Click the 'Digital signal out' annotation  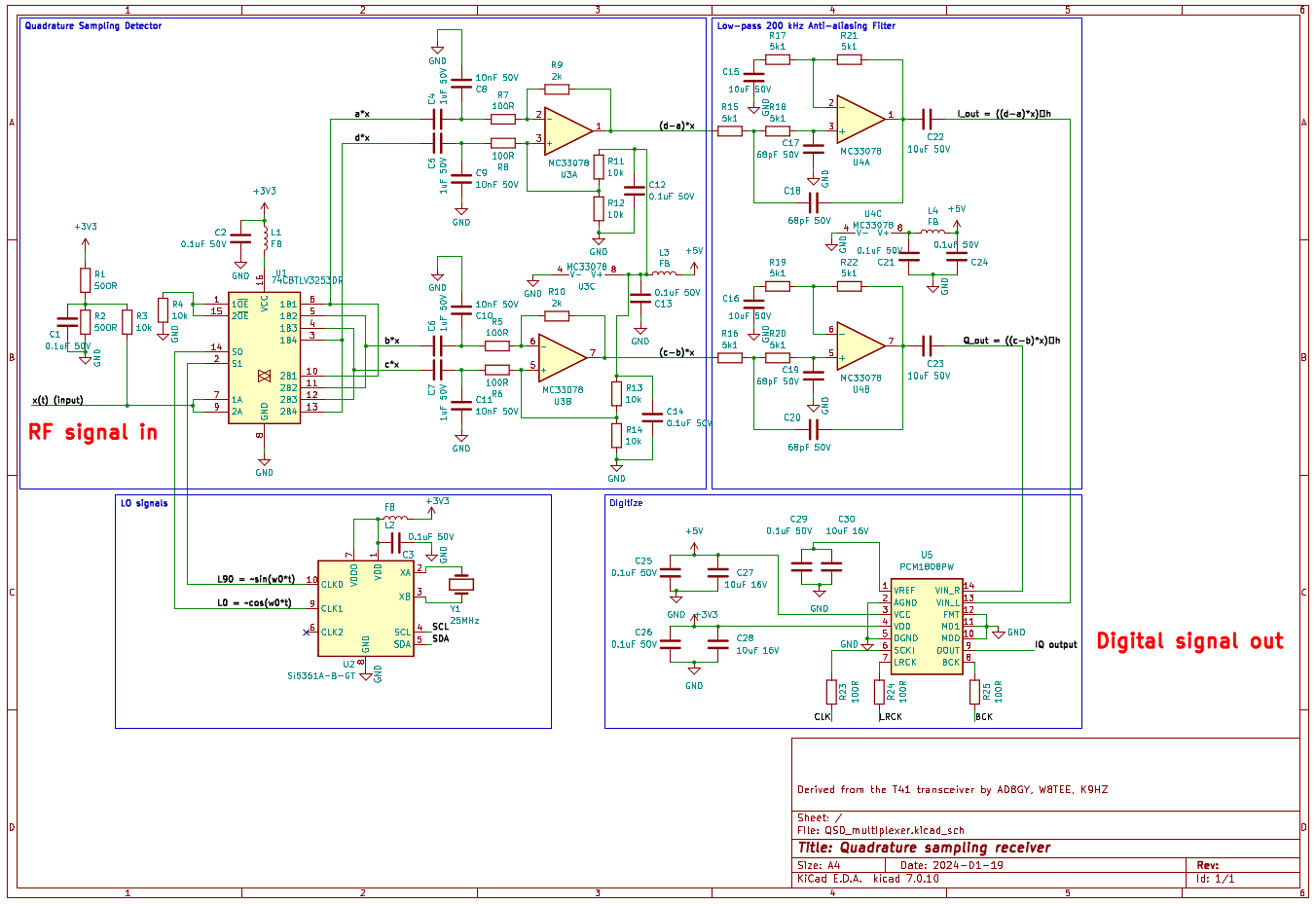point(1189,640)
